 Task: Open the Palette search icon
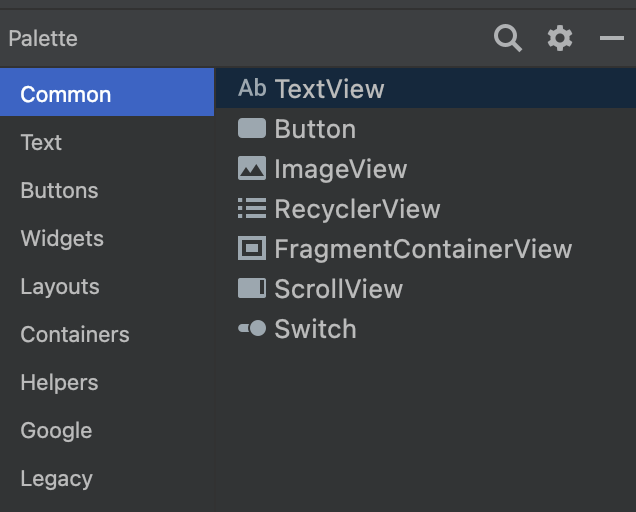click(x=507, y=38)
